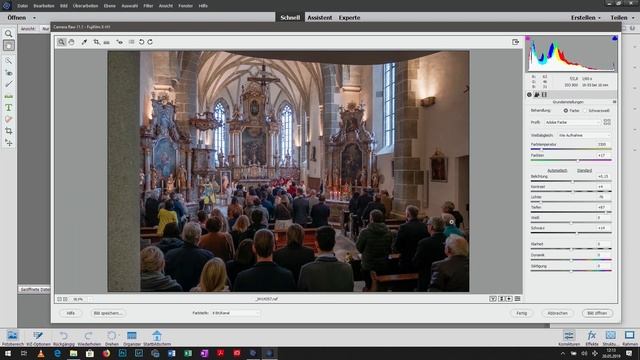
Task: Click the Sättigung saturation slider
Action: pos(571,271)
